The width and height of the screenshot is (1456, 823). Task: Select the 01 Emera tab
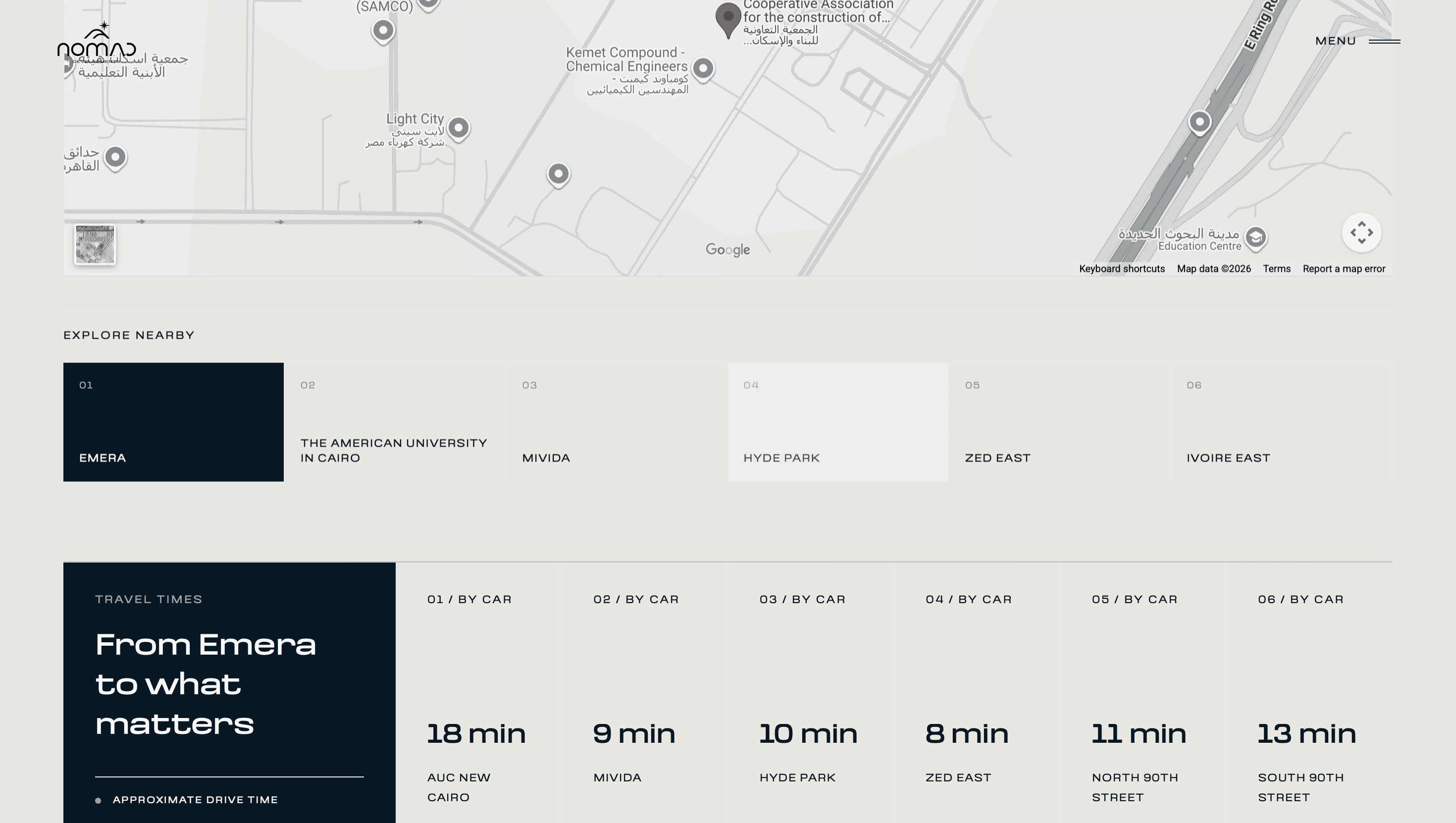tap(173, 422)
